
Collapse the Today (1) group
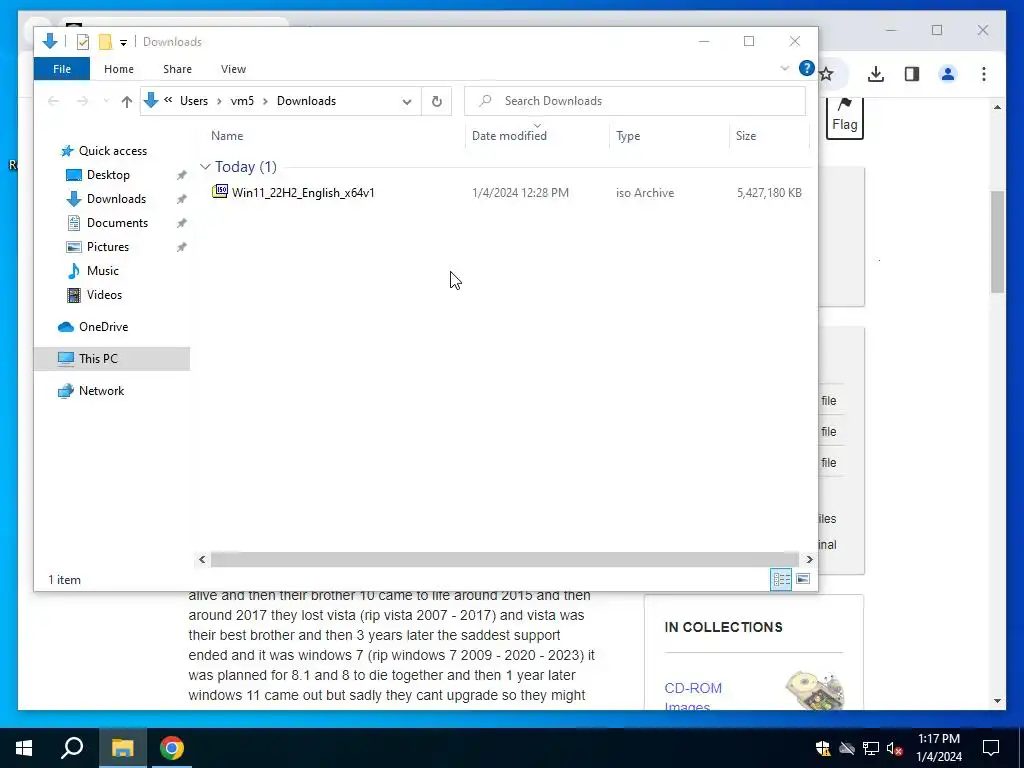205,167
